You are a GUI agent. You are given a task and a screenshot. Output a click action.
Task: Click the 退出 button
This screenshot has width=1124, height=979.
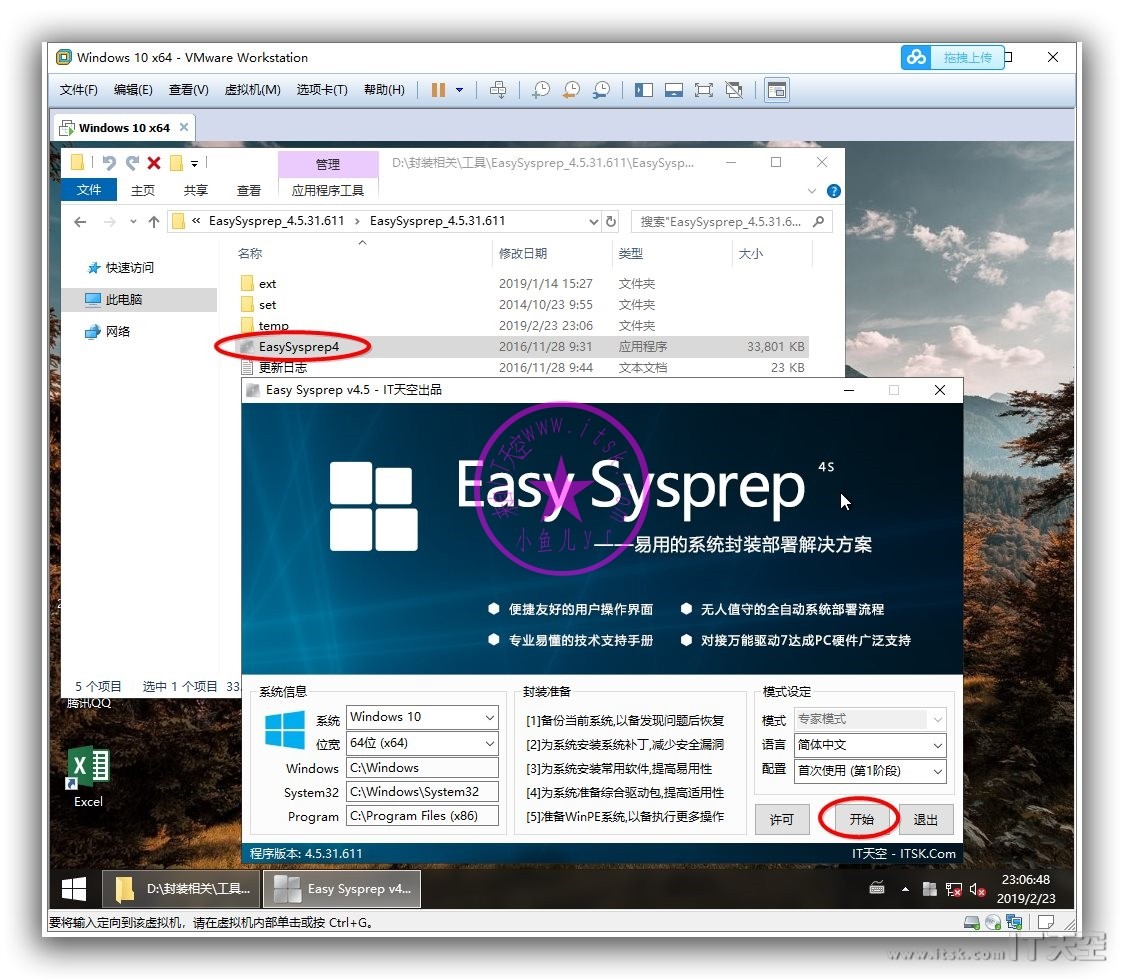point(925,819)
